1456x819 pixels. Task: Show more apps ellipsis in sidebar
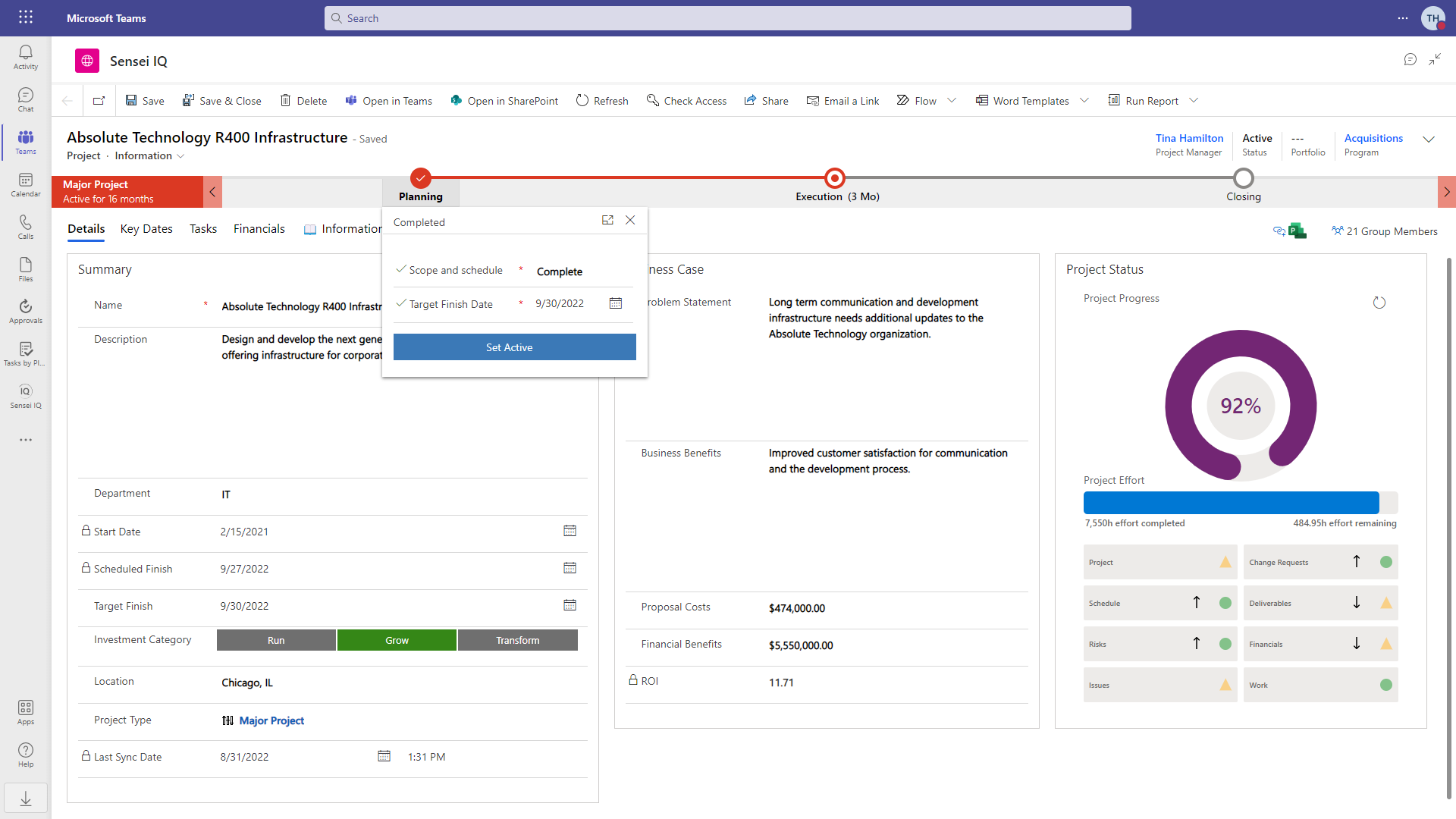(x=26, y=440)
